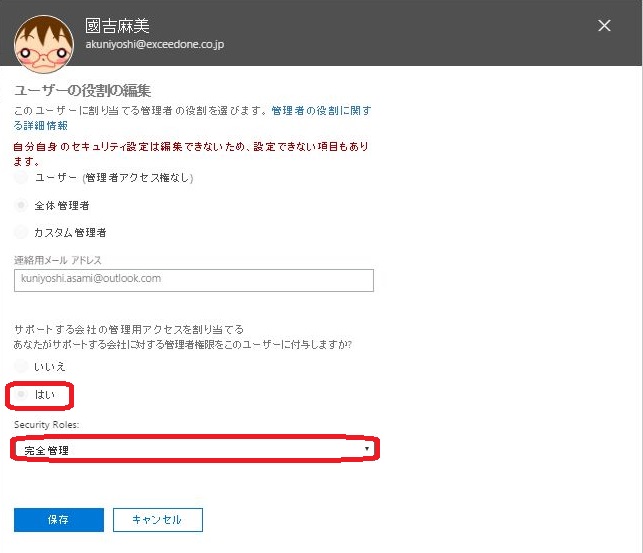This screenshot has width=643, height=553.
Task: Click the 連絡用メール アドレス input field
Action: [x=194, y=279]
